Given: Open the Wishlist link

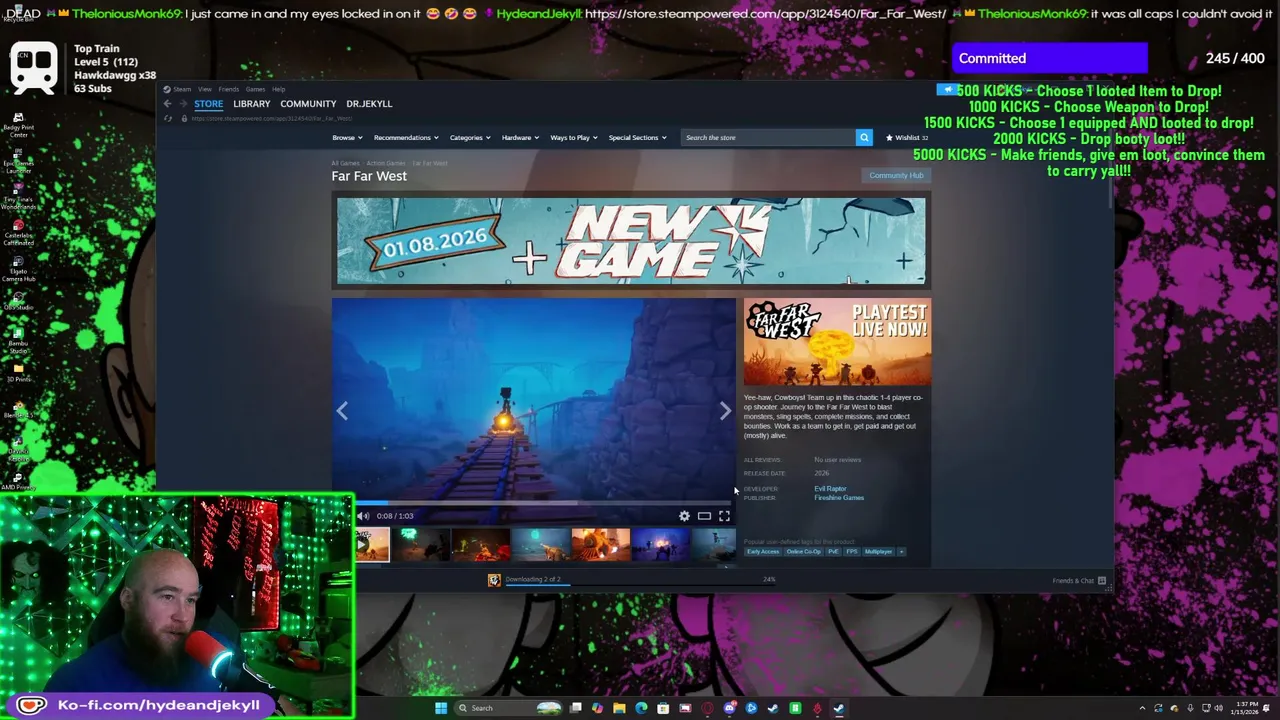Looking at the screenshot, I should [x=907, y=137].
